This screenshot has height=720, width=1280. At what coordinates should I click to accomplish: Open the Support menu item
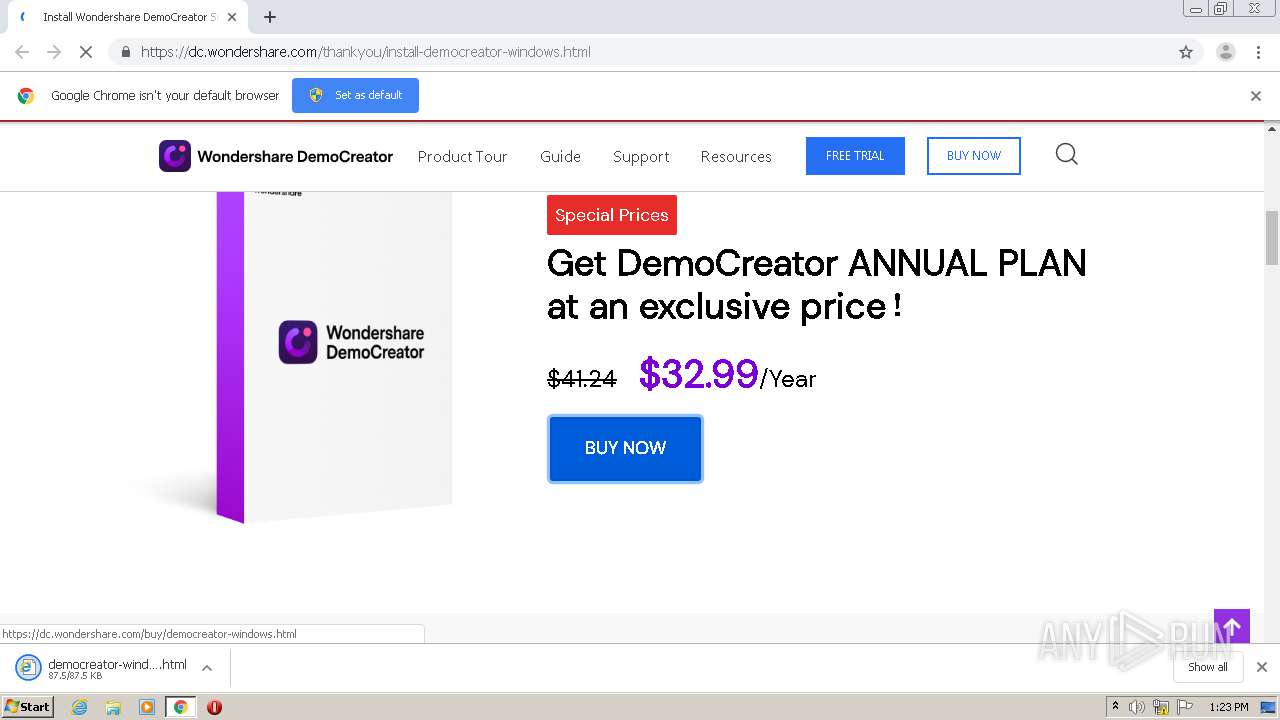tap(641, 156)
